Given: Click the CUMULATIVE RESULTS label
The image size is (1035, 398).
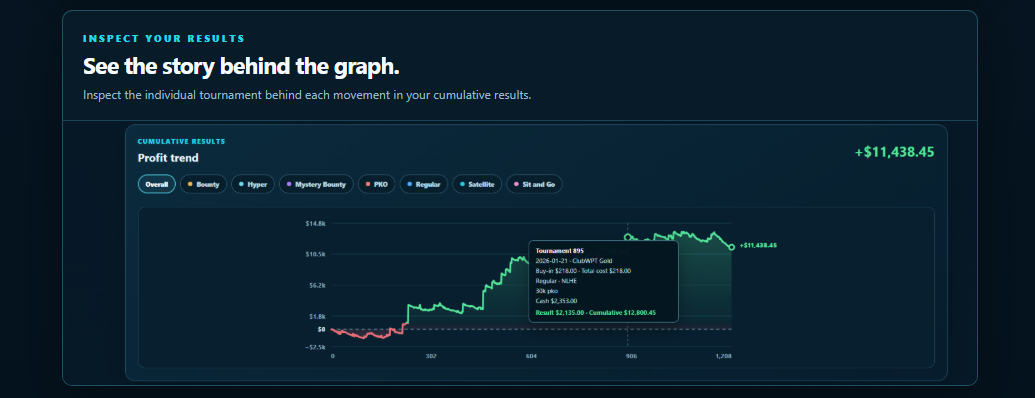Looking at the screenshot, I should (181, 141).
